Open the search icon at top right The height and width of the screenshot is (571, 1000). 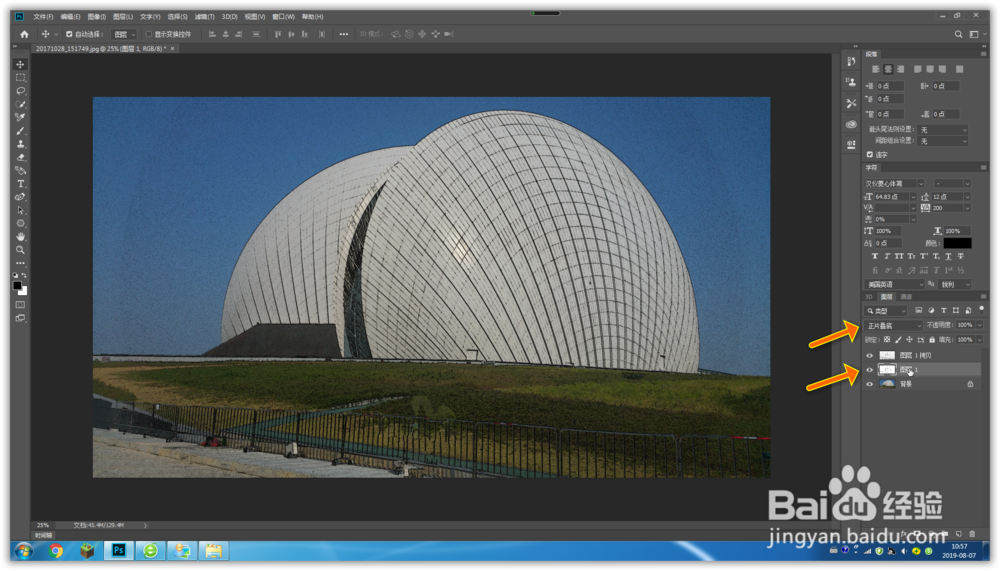click(958, 34)
